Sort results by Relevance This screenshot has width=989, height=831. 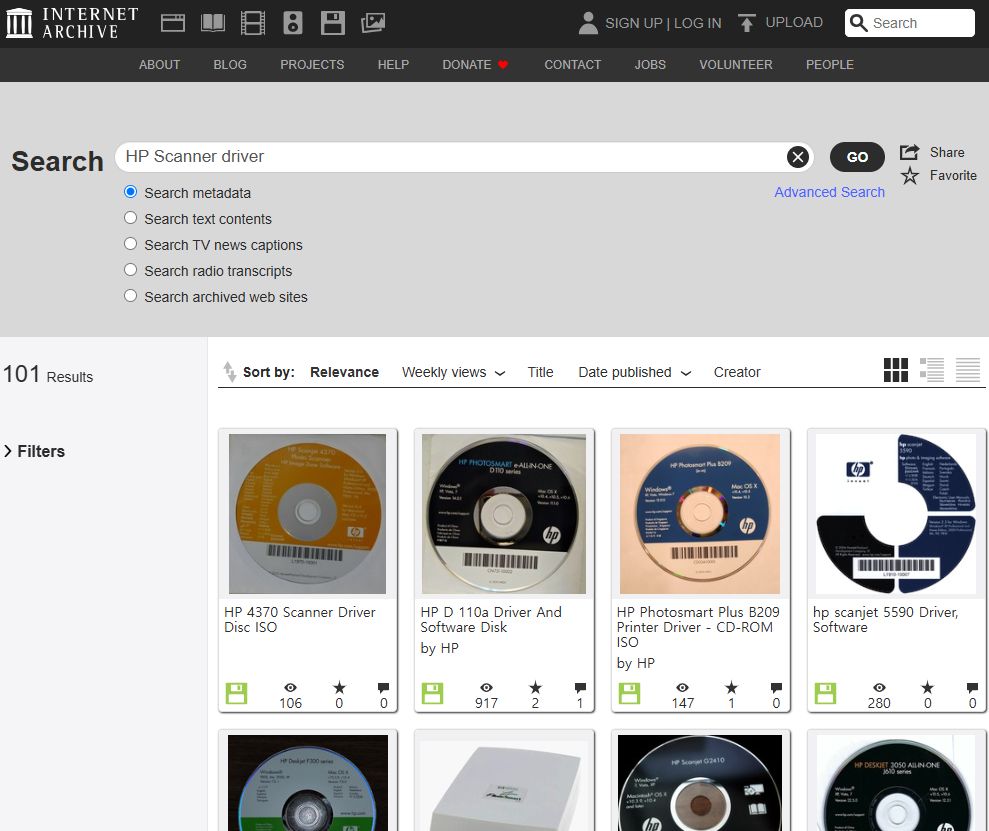[344, 373]
